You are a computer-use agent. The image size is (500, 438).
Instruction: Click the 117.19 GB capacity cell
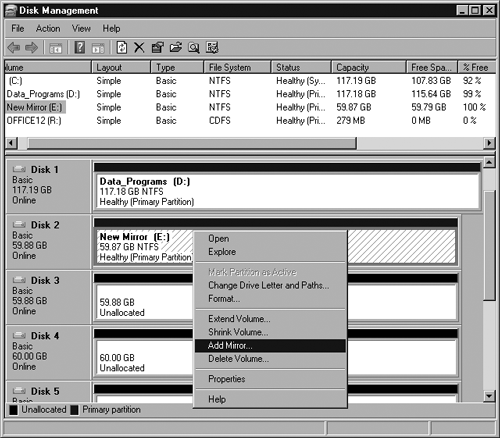point(356,81)
